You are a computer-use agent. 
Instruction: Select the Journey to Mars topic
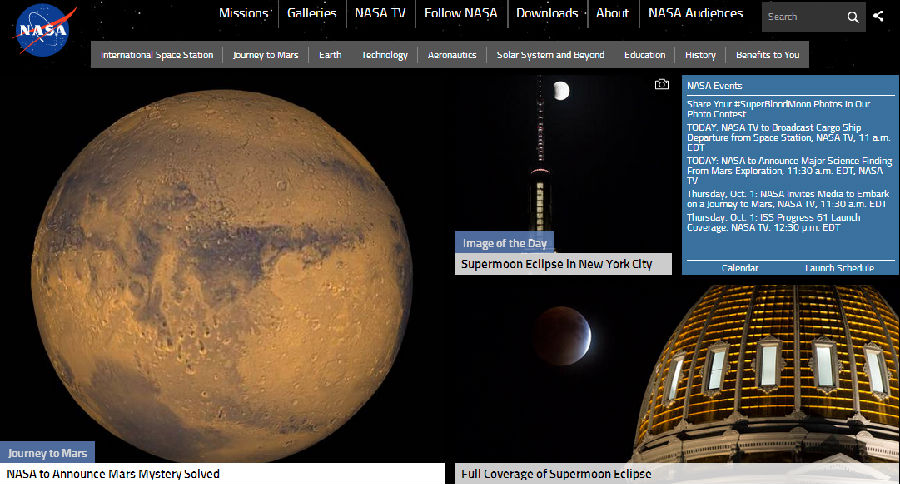(x=265, y=55)
